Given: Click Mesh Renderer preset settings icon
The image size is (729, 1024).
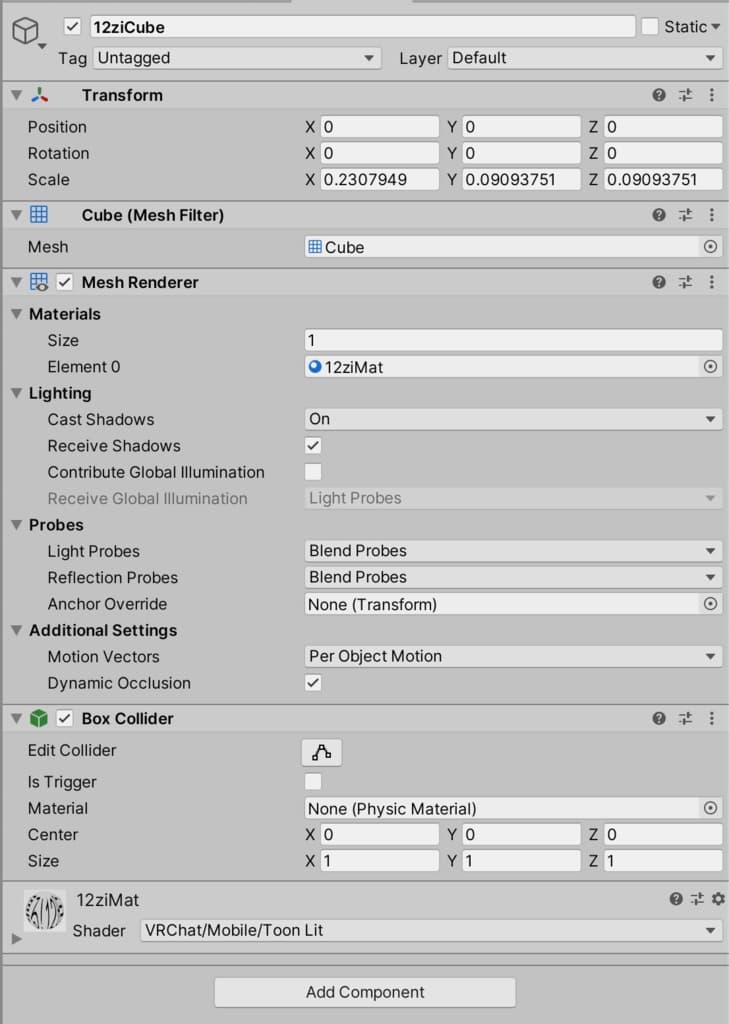Looking at the screenshot, I should point(685,282).
